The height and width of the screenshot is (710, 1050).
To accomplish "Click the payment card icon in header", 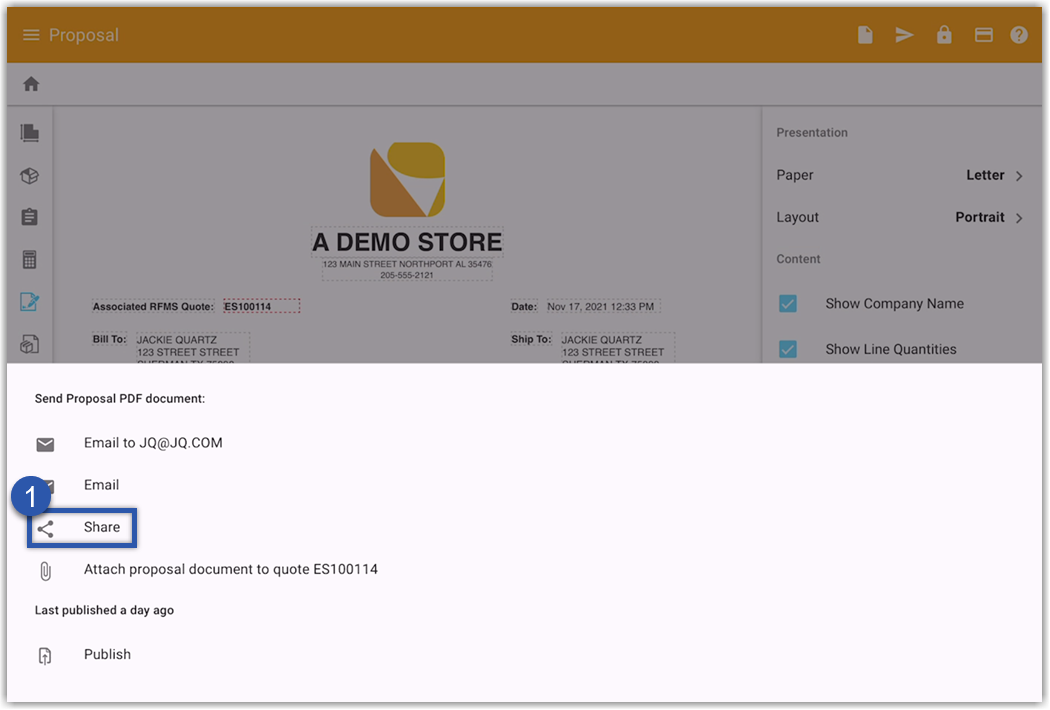I will tap(983, 35).
